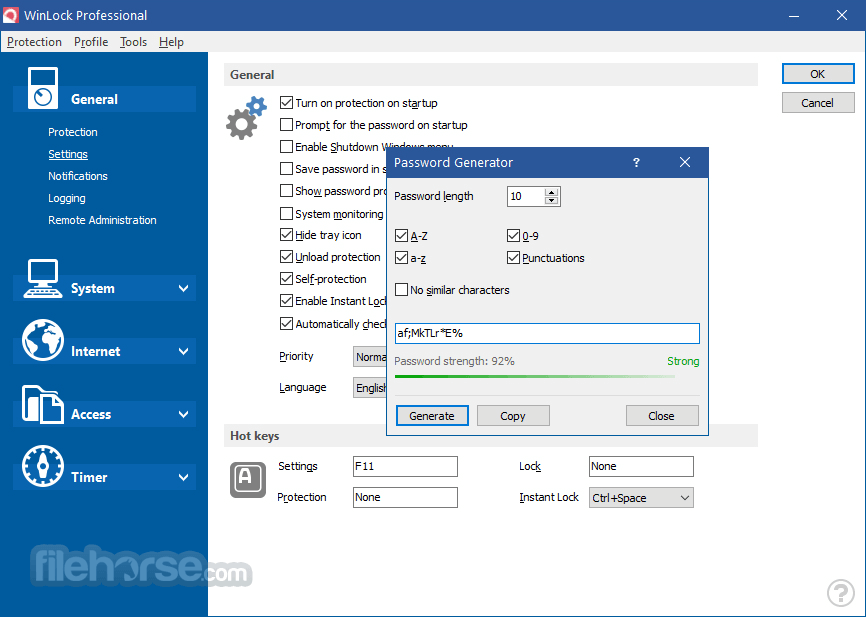
Task: Decrease password length with down arrow
Action: 551,201
